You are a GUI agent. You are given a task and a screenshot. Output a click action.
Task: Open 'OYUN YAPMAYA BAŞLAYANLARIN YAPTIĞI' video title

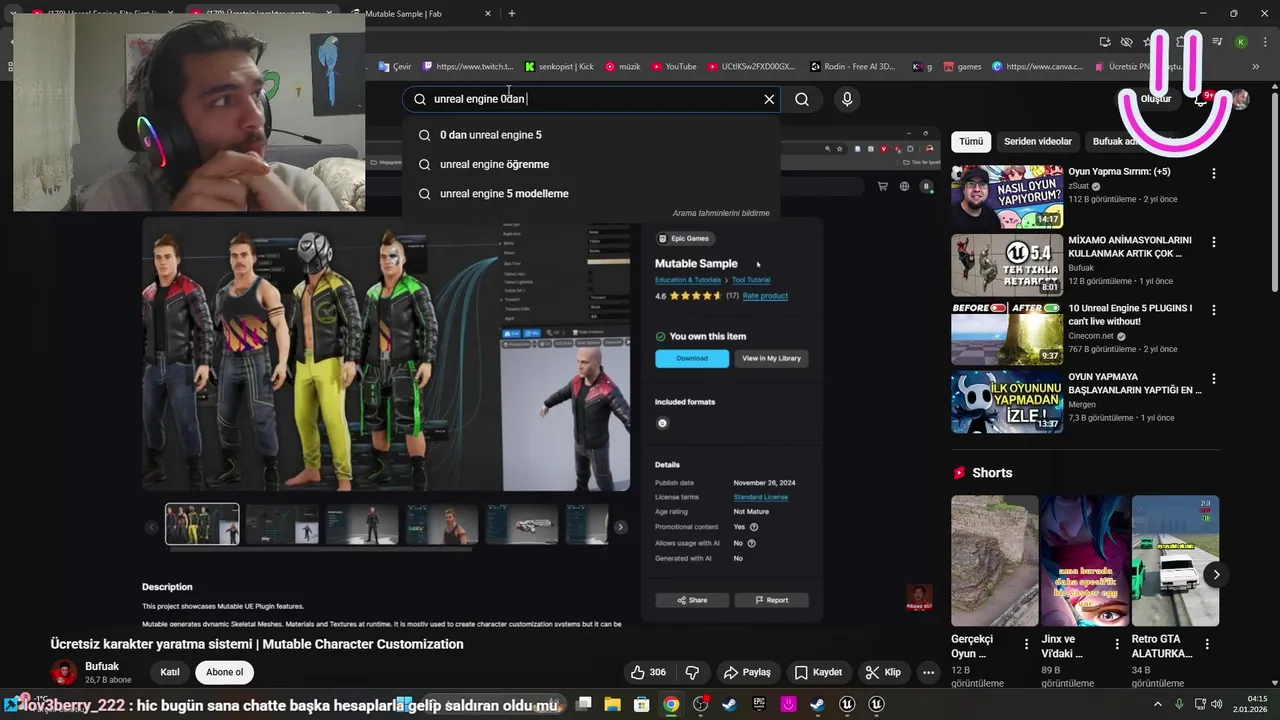pos(1135,383)
